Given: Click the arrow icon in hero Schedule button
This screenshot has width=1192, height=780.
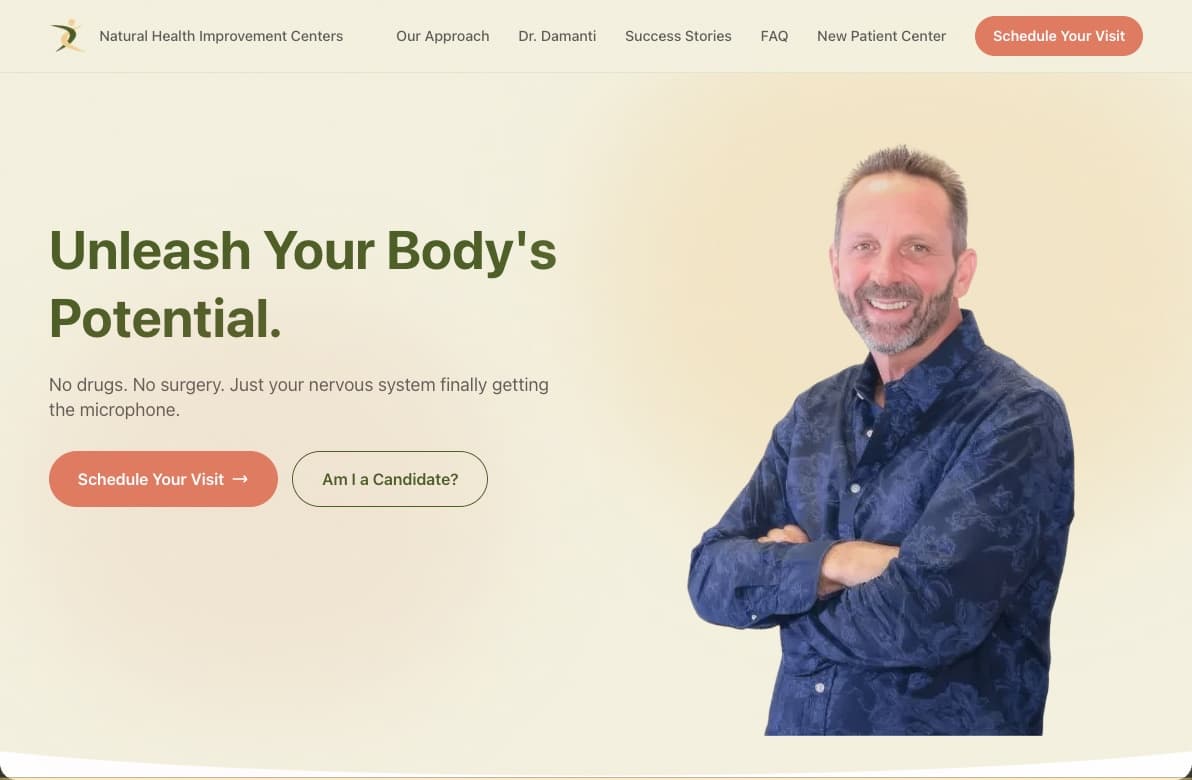Looking at the screenshot, I should pyautogui.click(x=240, y=479).
